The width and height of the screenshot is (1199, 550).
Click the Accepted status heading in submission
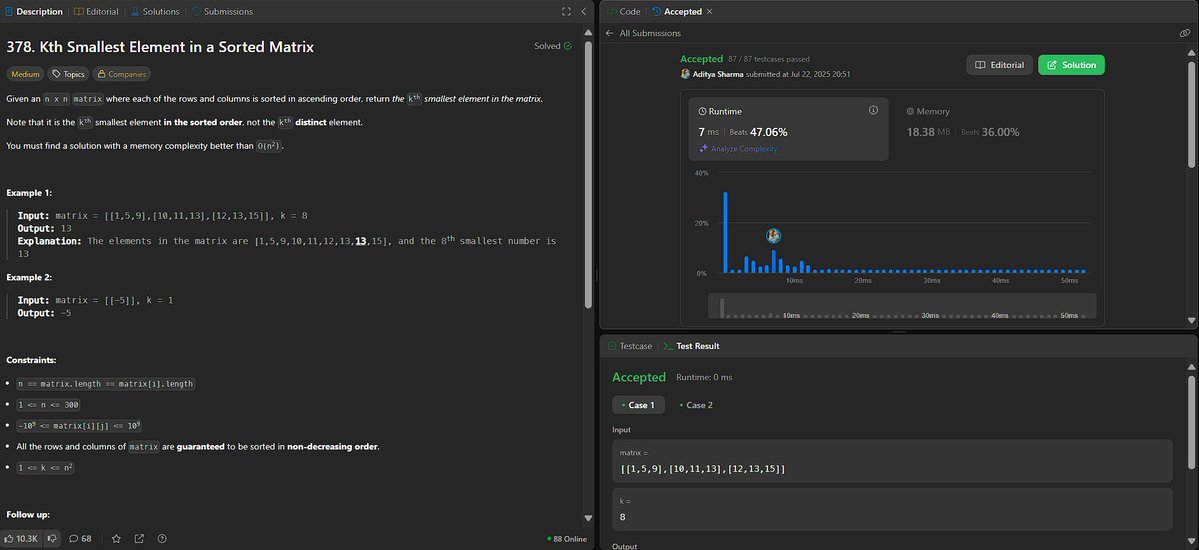point(701,59)
